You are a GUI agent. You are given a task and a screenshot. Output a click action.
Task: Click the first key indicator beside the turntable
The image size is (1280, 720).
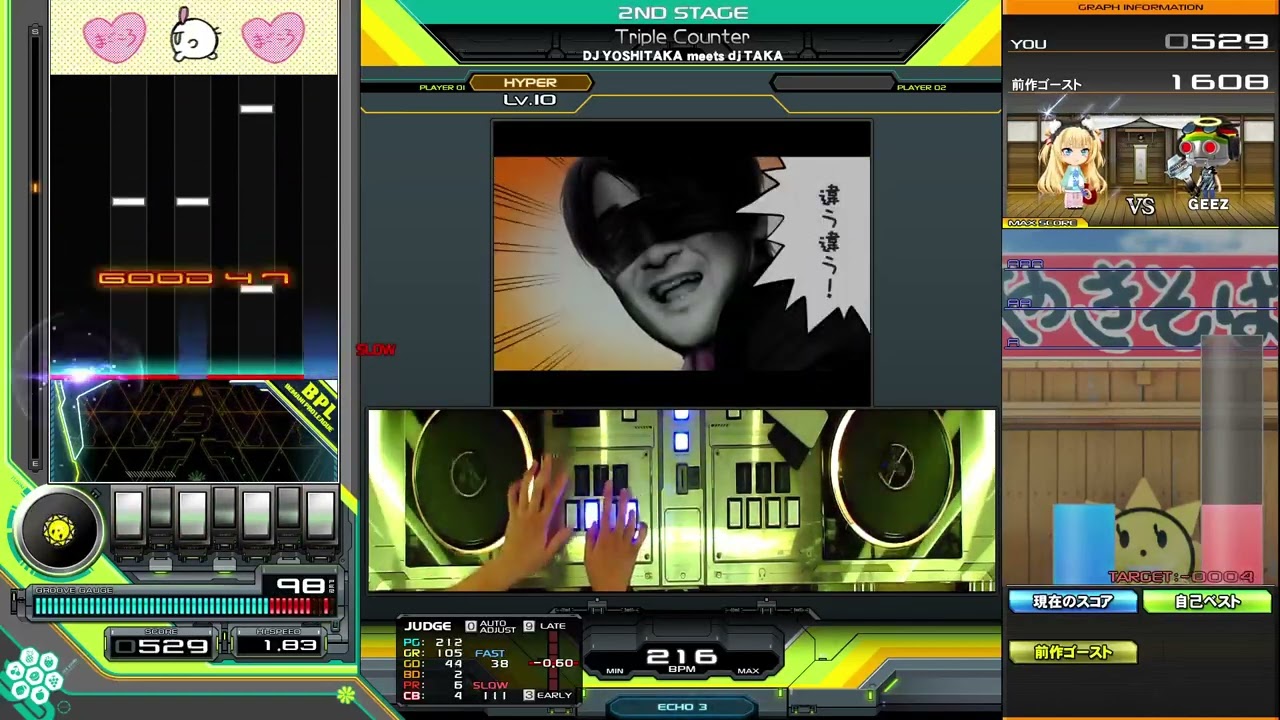(x=128, y=517)
